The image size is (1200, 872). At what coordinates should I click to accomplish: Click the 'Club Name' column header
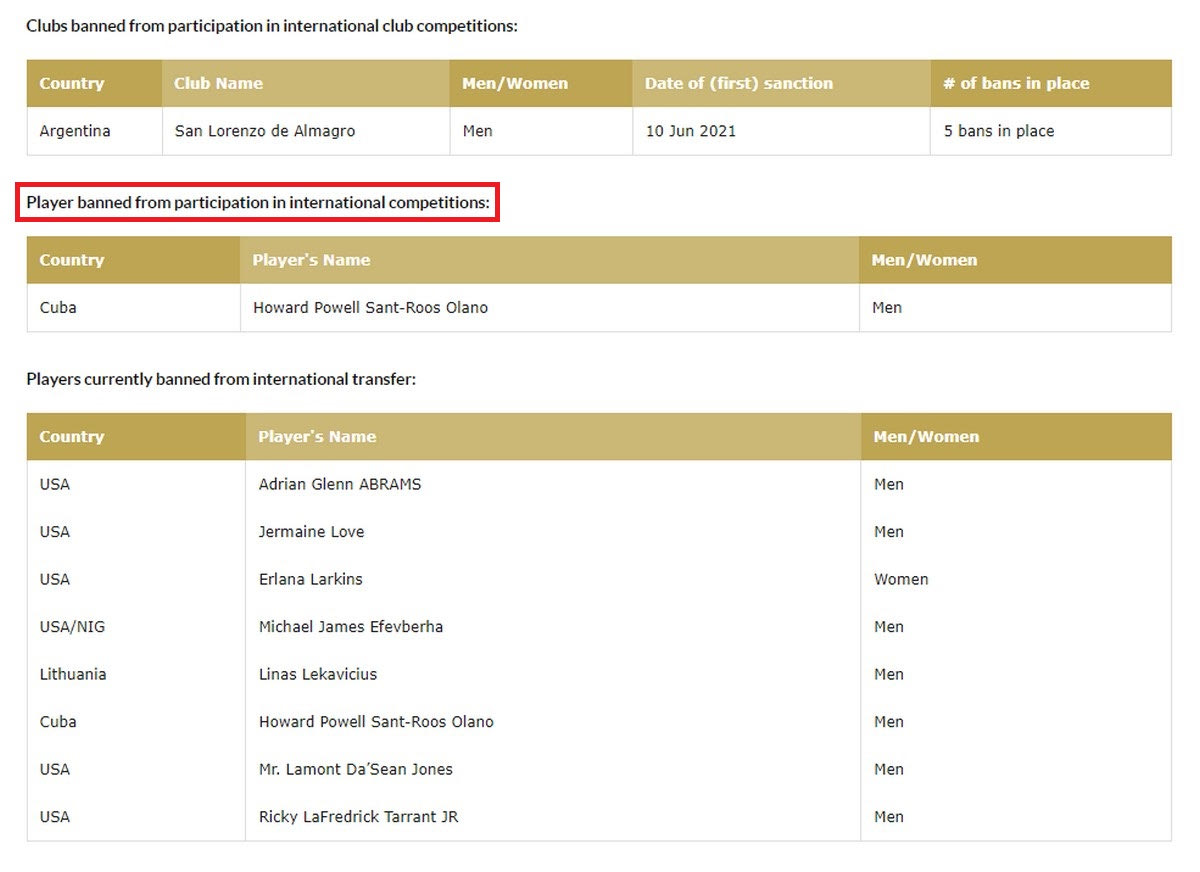click(218, 84)
